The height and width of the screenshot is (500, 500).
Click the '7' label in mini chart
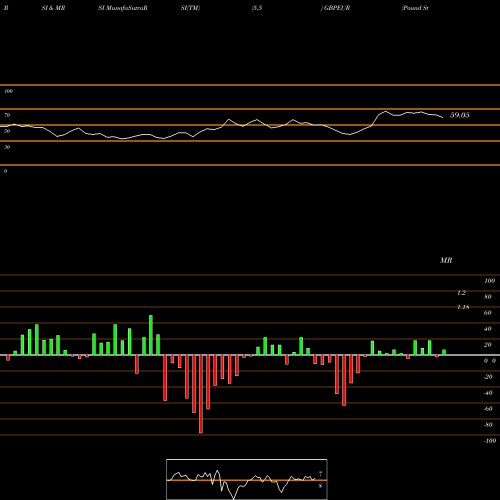(321, 474)
